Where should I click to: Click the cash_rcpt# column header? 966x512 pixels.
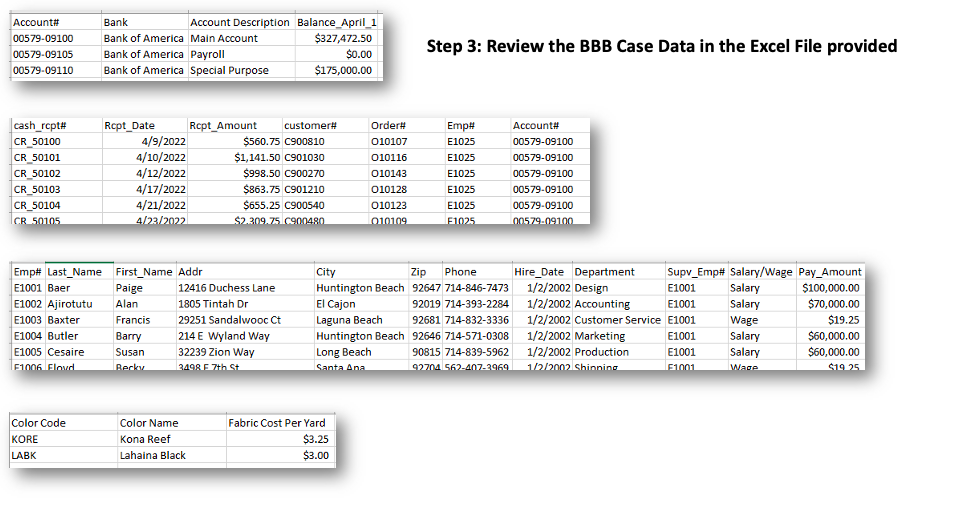[40, 125]
